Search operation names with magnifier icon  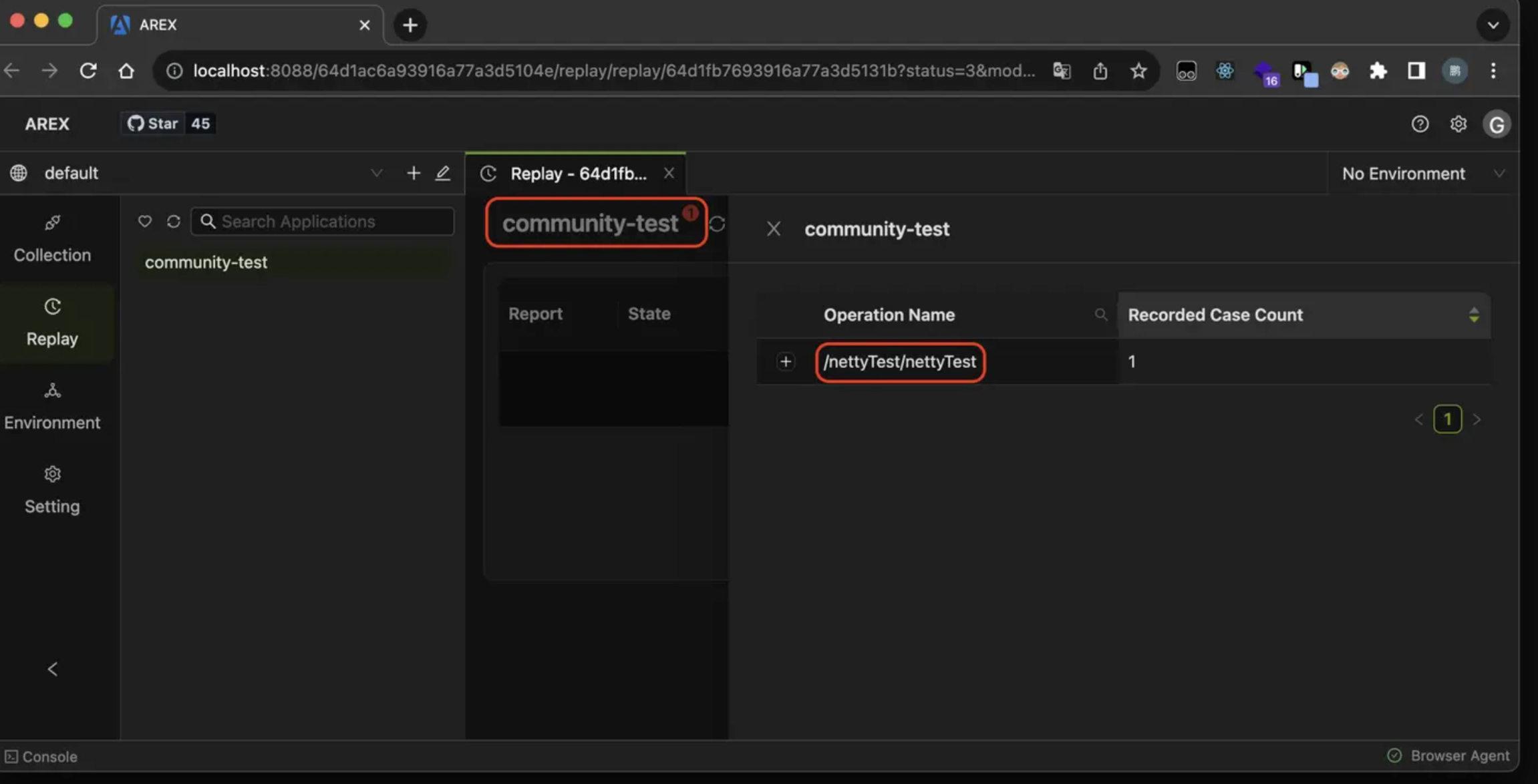(1100, 315)
